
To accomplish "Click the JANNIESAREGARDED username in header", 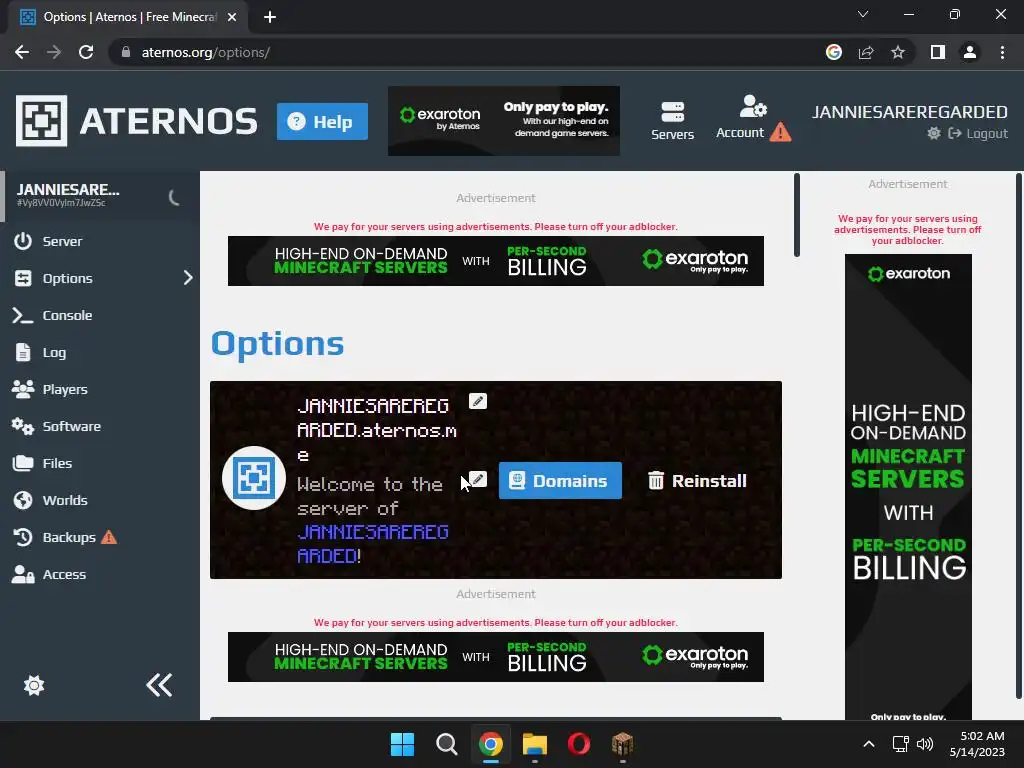I will (910, 112).
